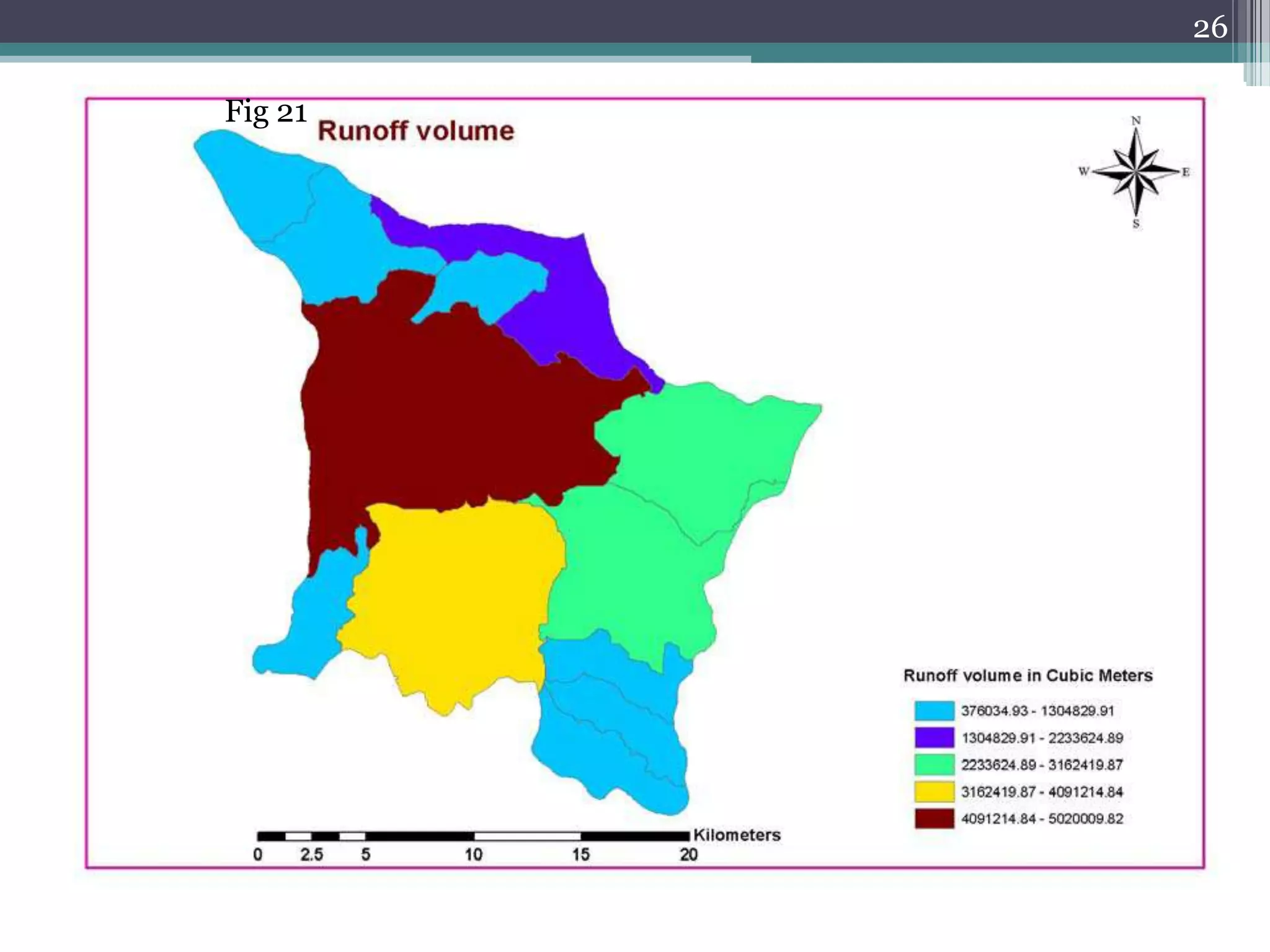
Task: Click the dark red legend swatch
Action: point(934,818)
